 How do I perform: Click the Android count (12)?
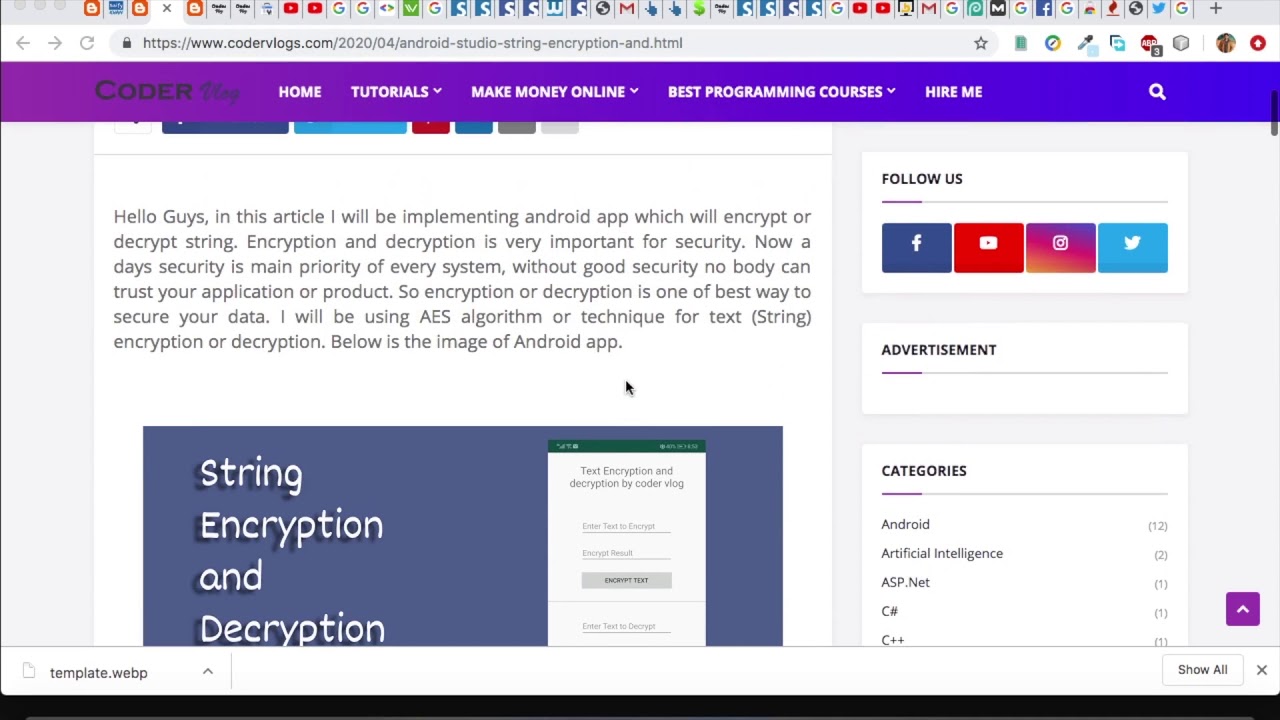coord(1157,526)
